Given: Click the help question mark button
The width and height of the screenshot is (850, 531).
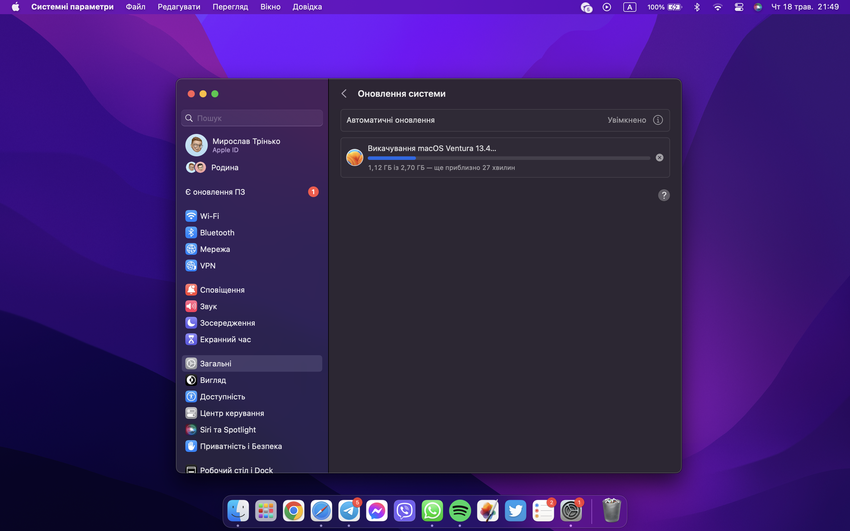Looking at the screenshot, I should point(663,195).
